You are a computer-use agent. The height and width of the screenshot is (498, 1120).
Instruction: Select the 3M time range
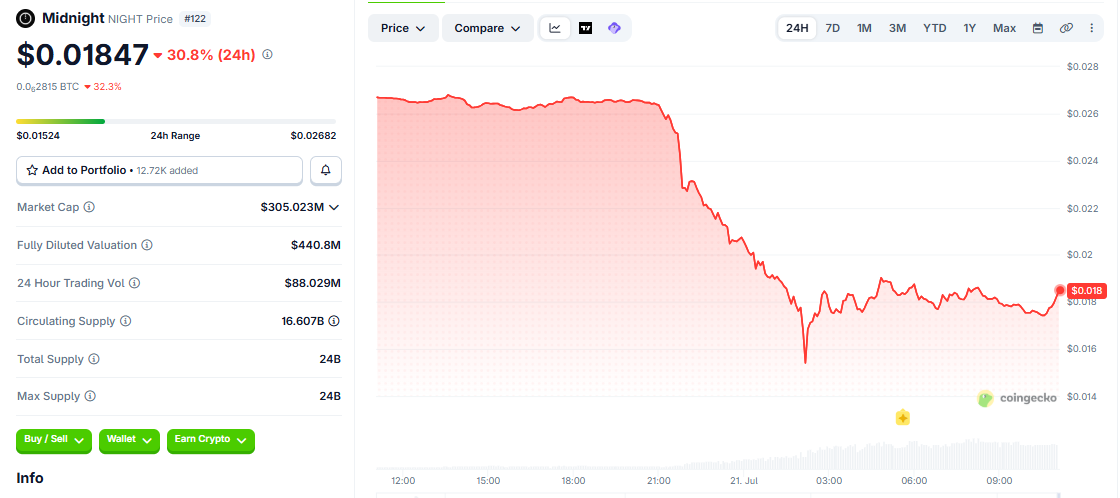pos(897,28)
